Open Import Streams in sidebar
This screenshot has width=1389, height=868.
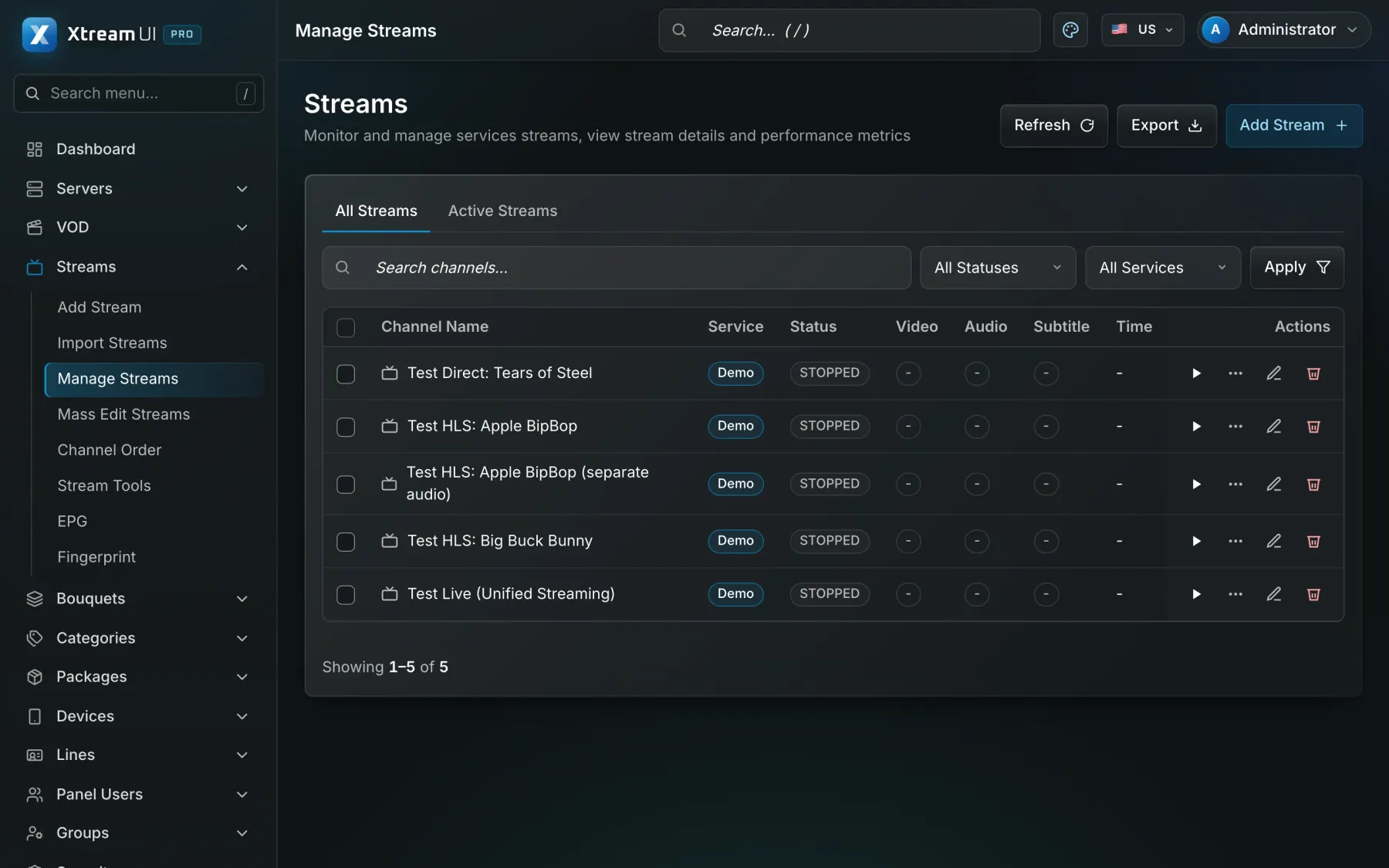pos(113,343)
